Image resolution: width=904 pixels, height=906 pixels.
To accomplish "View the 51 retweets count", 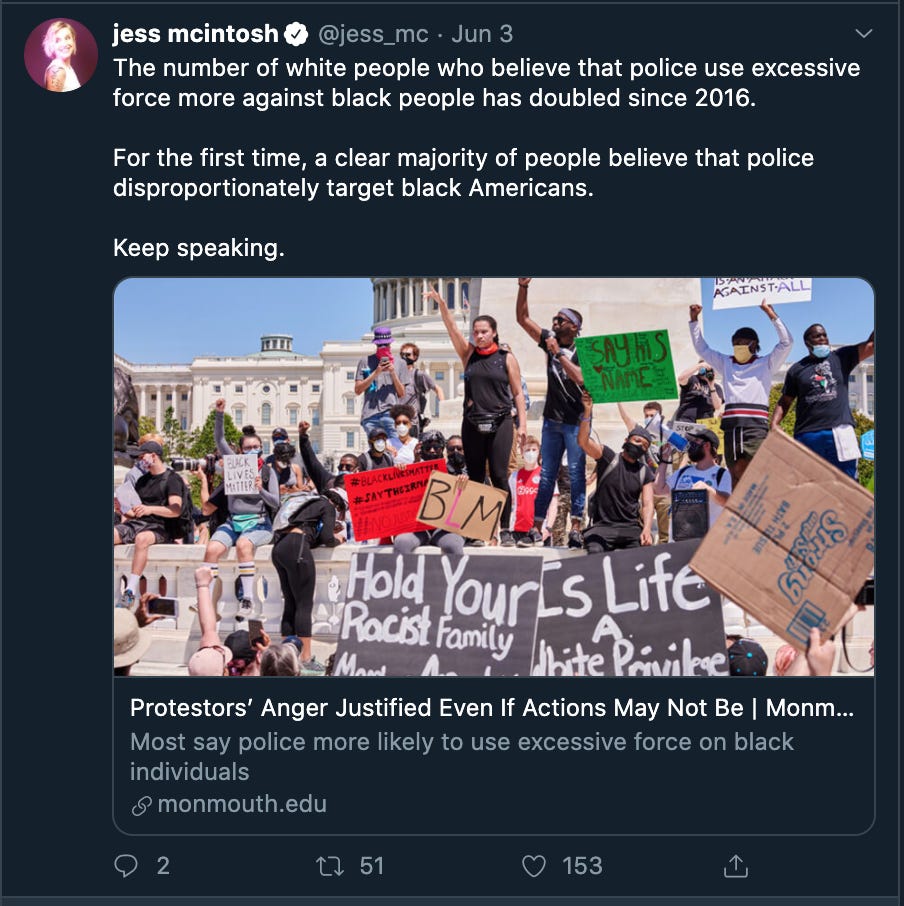I will pyautogui.click(x=371, y=866).
